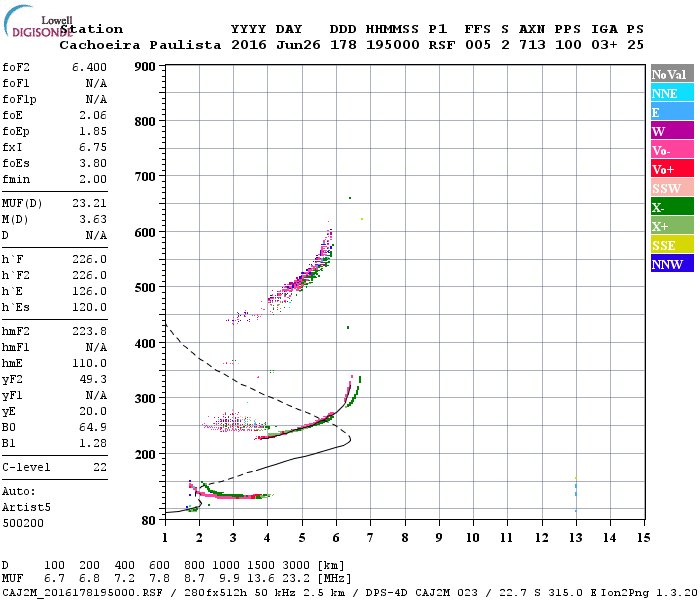The image size is (700, 600).
Task: Click the foF1p N/A value
Action: [x=96, y=100]
